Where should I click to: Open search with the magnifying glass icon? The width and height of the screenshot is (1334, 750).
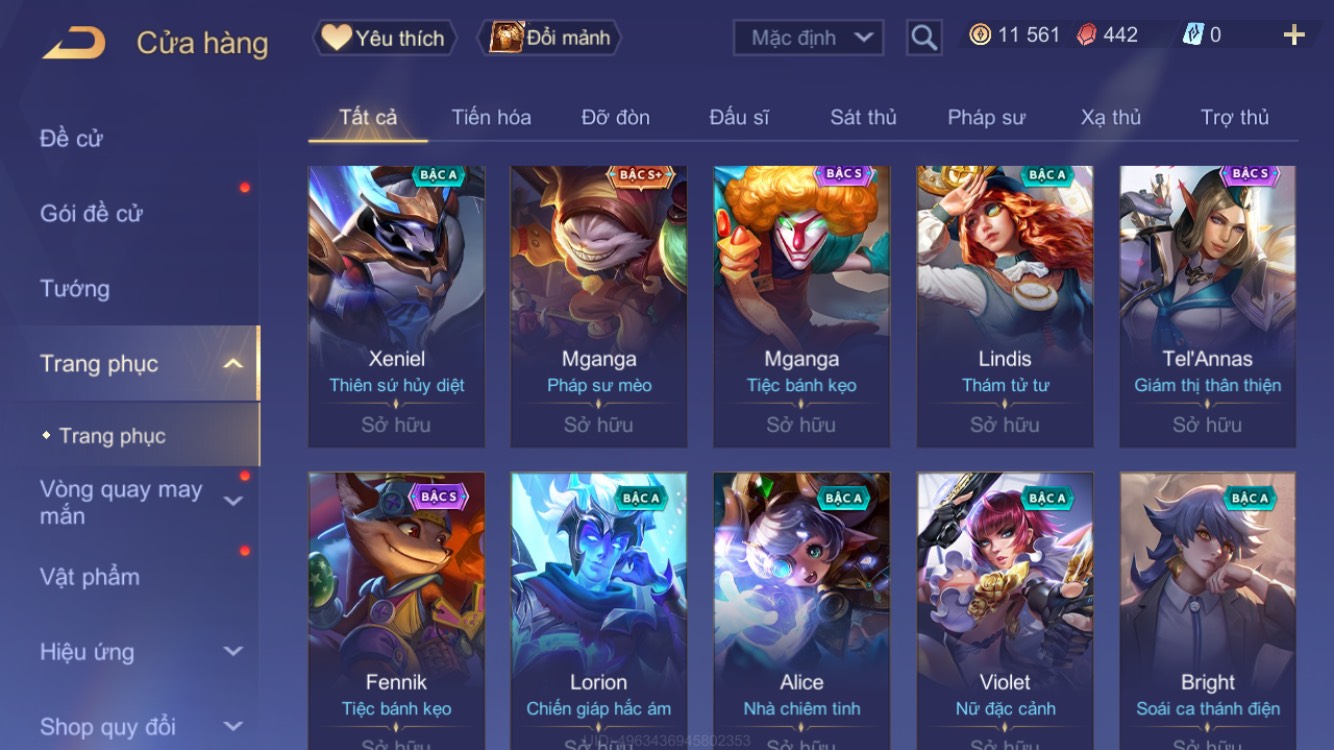924,38
